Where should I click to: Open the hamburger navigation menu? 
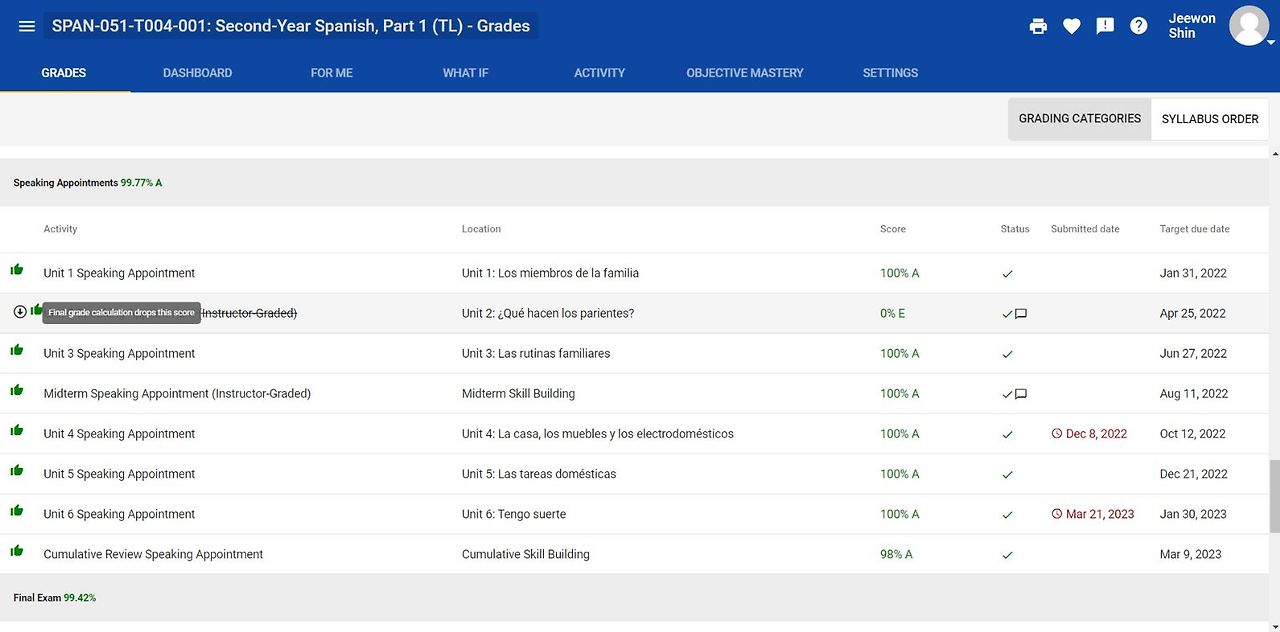coord(27,26)
